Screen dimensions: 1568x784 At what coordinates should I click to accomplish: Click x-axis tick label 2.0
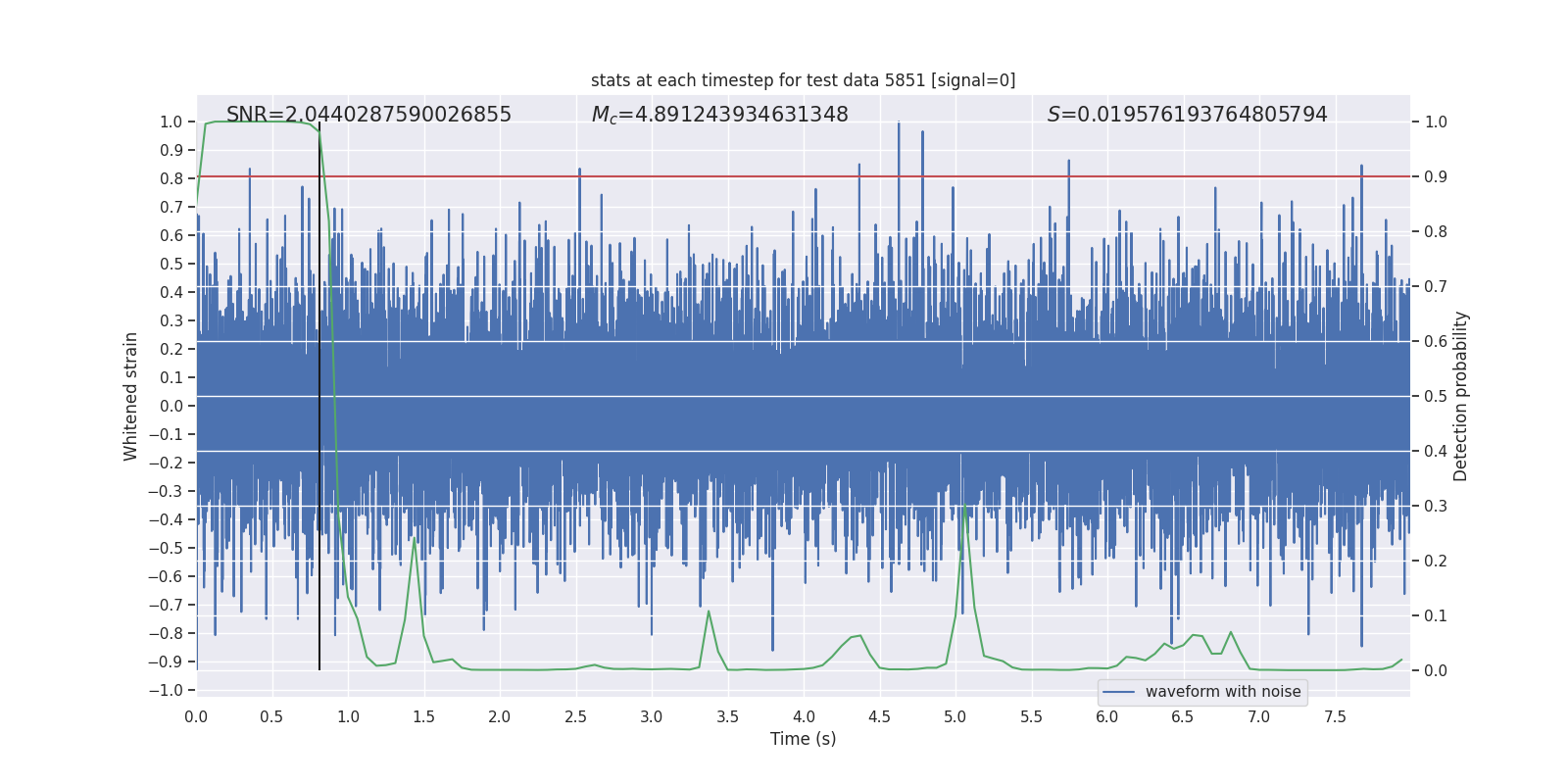(x=500, y=716)
